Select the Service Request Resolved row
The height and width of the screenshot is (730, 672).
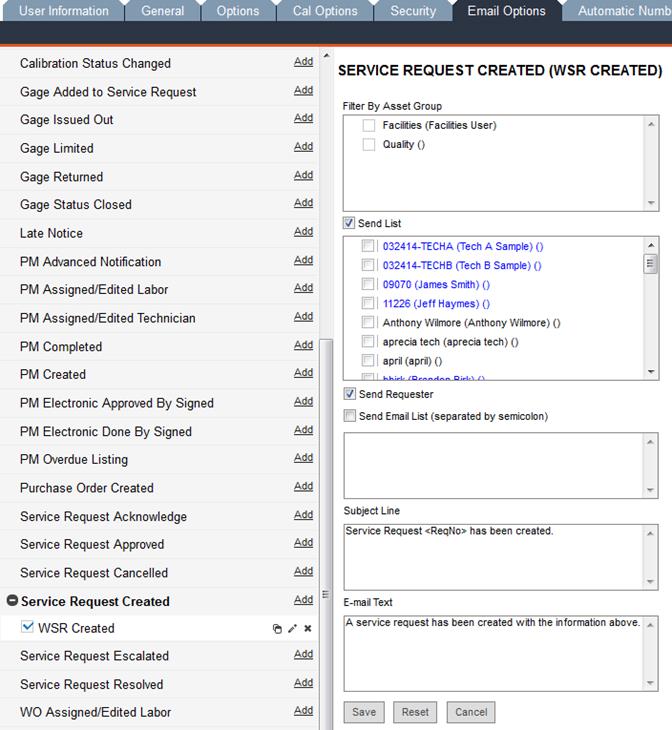pos(159,684)
